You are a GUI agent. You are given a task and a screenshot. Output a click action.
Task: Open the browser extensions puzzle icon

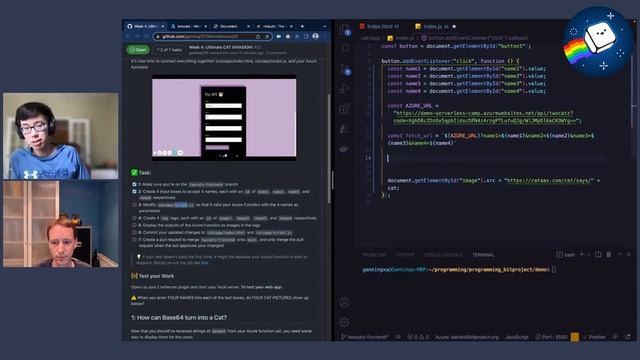(x=297, y=36)
